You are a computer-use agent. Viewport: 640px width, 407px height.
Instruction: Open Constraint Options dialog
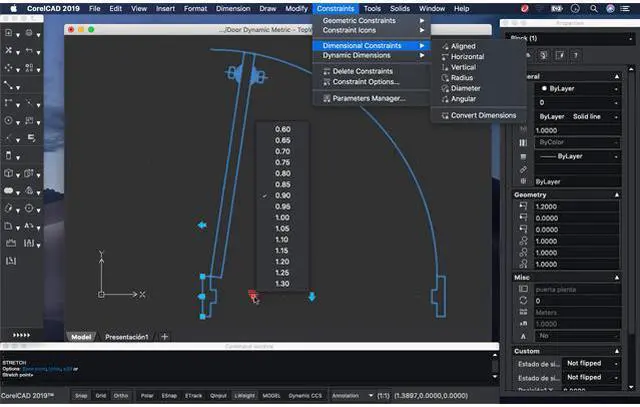pyautogui.click(x=366, y=82)
